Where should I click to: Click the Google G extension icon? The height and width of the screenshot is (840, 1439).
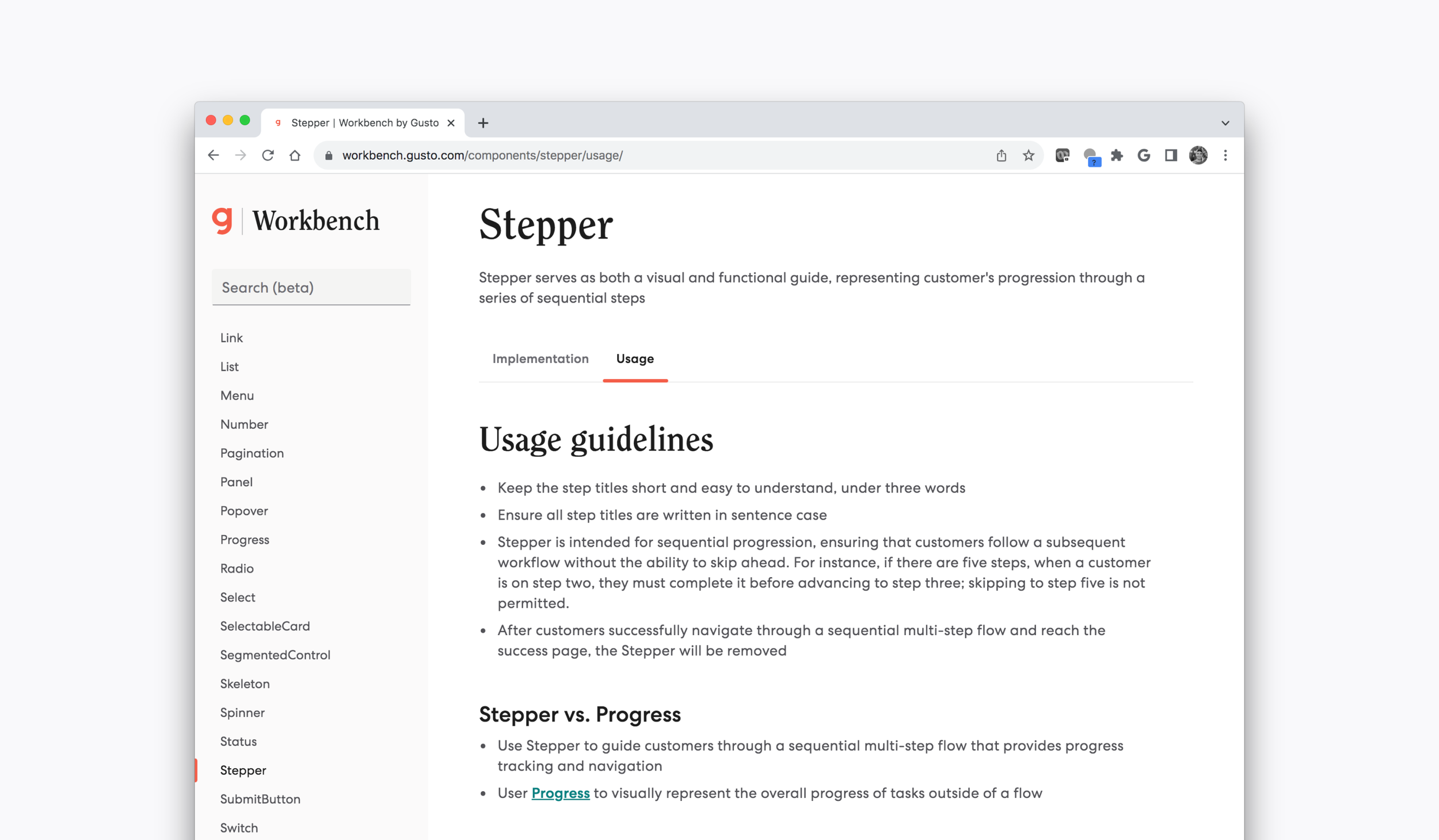point(1144,155)
